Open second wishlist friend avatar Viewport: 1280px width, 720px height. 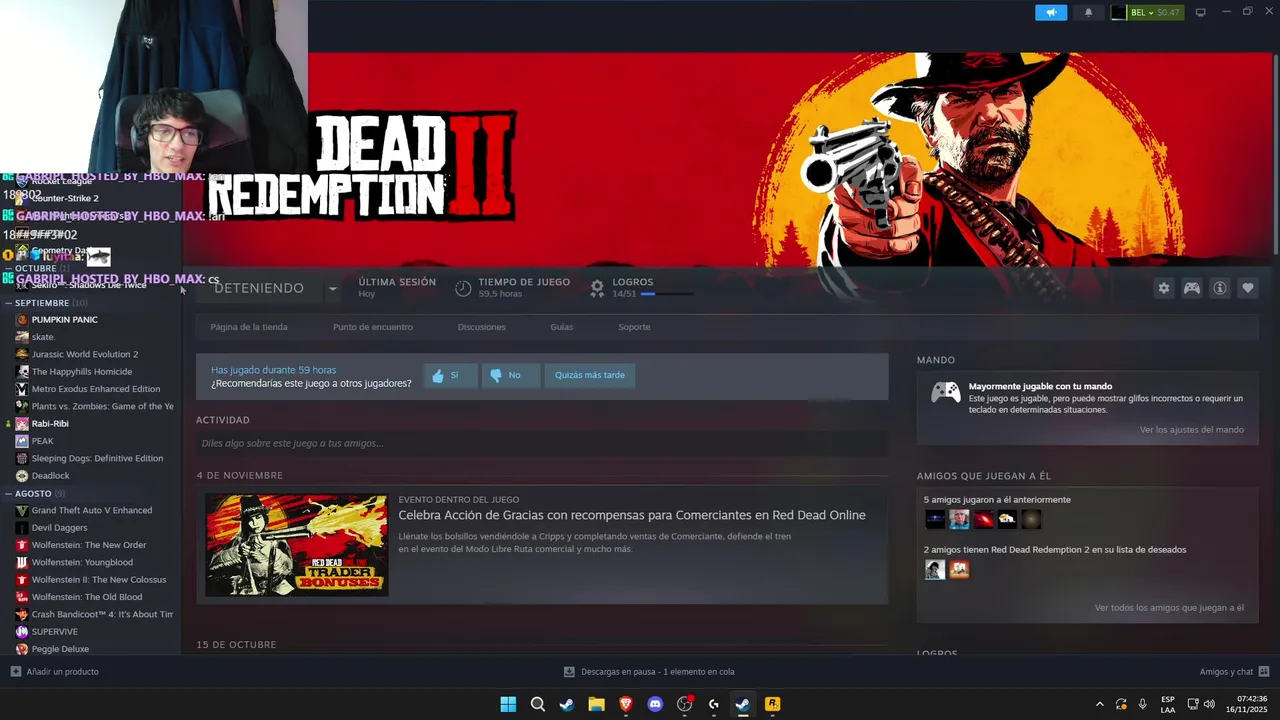coord(959,569)
